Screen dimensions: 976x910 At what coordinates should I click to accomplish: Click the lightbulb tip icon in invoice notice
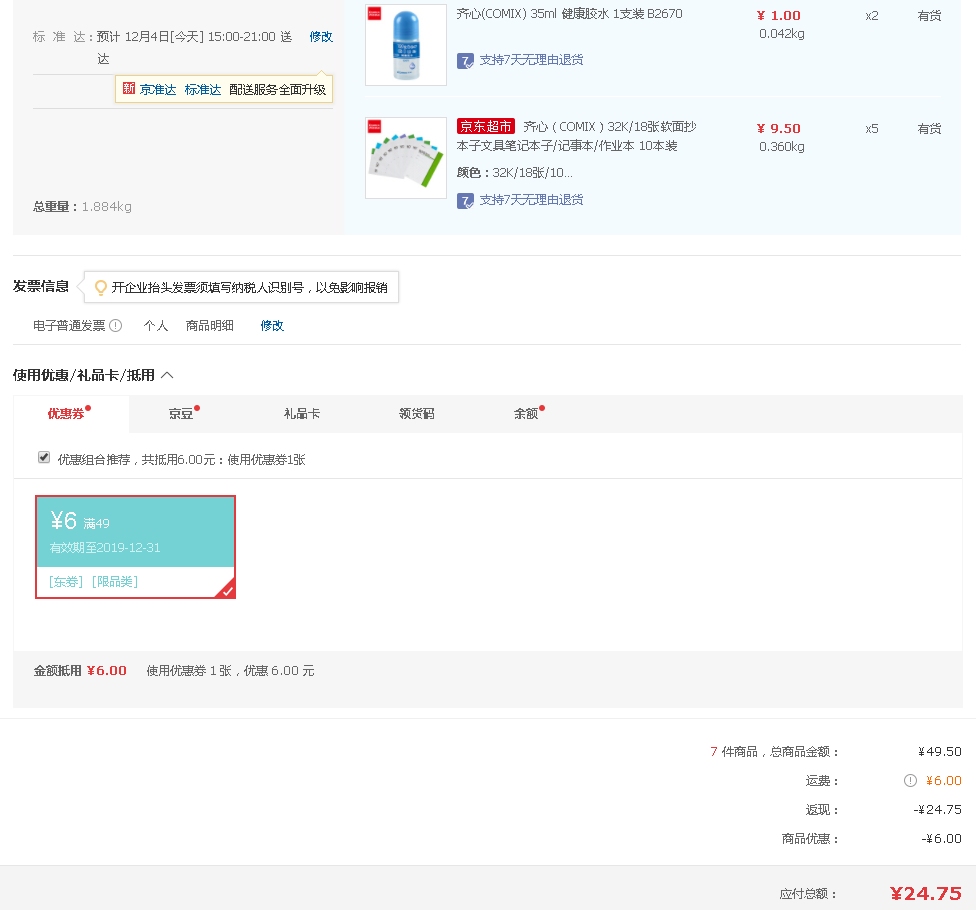(x=100, y=288)
